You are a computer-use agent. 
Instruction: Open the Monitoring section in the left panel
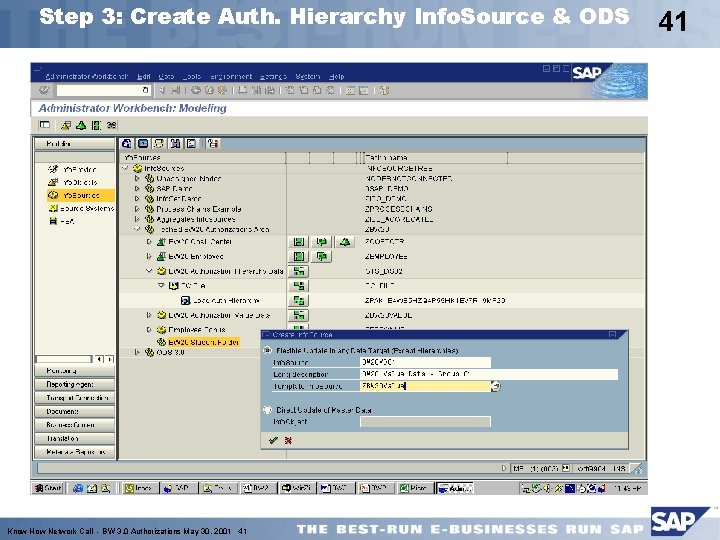74,371
